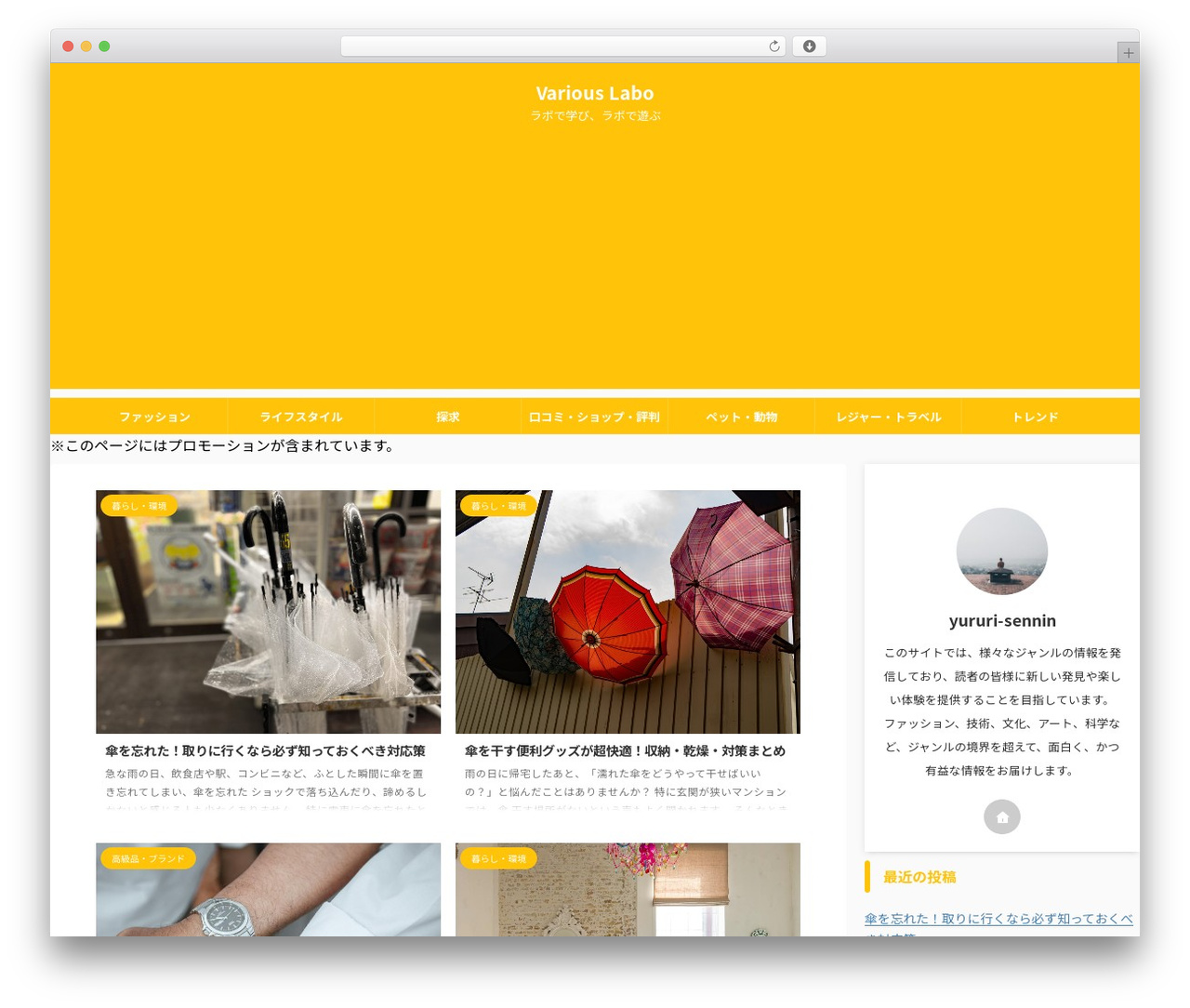Open the brick wall room article thumbnail
Viewport: 1190px width, 1008px height.
[x=628, y=890]
